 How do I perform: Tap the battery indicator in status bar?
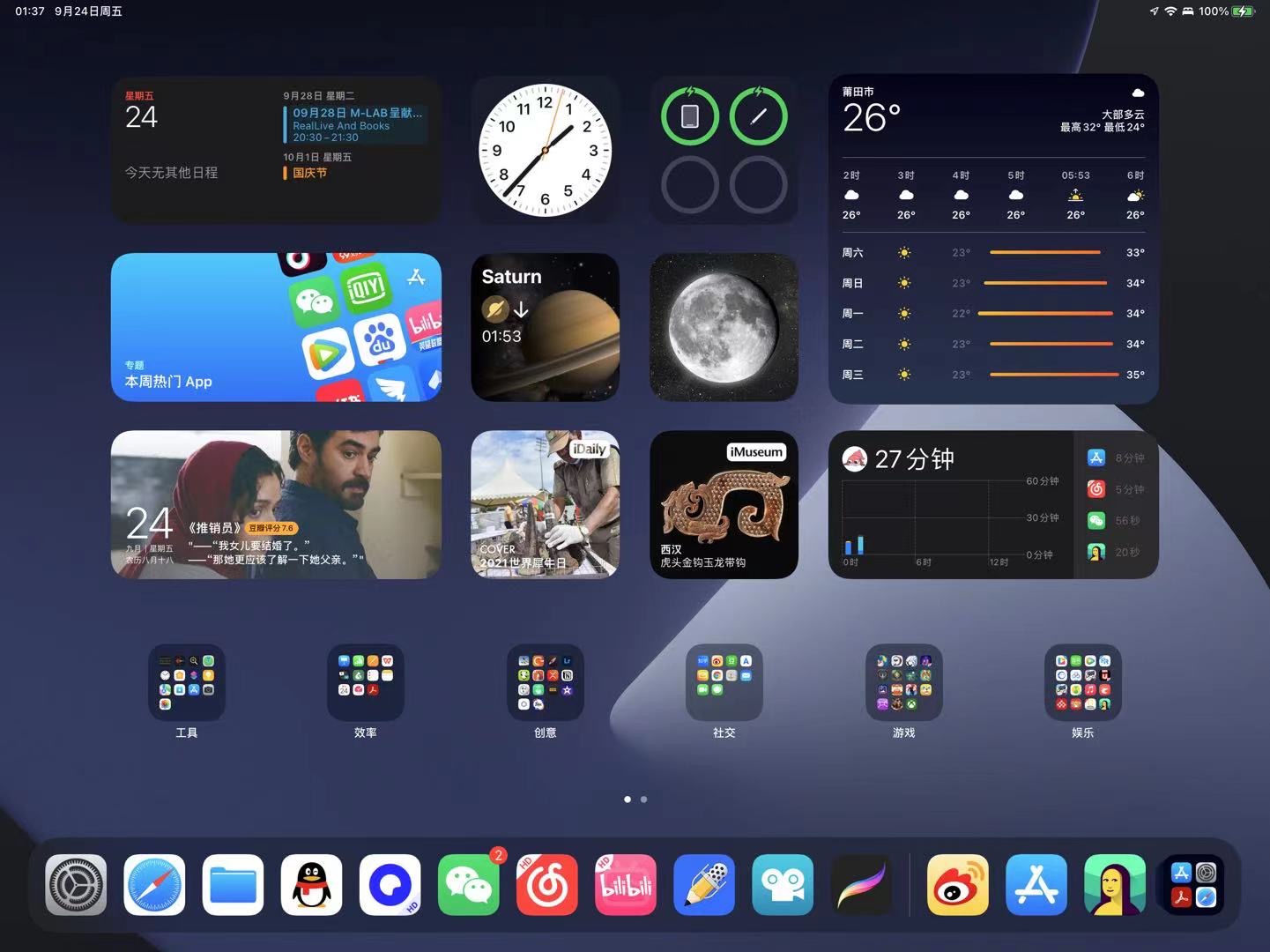(1244, 11)
